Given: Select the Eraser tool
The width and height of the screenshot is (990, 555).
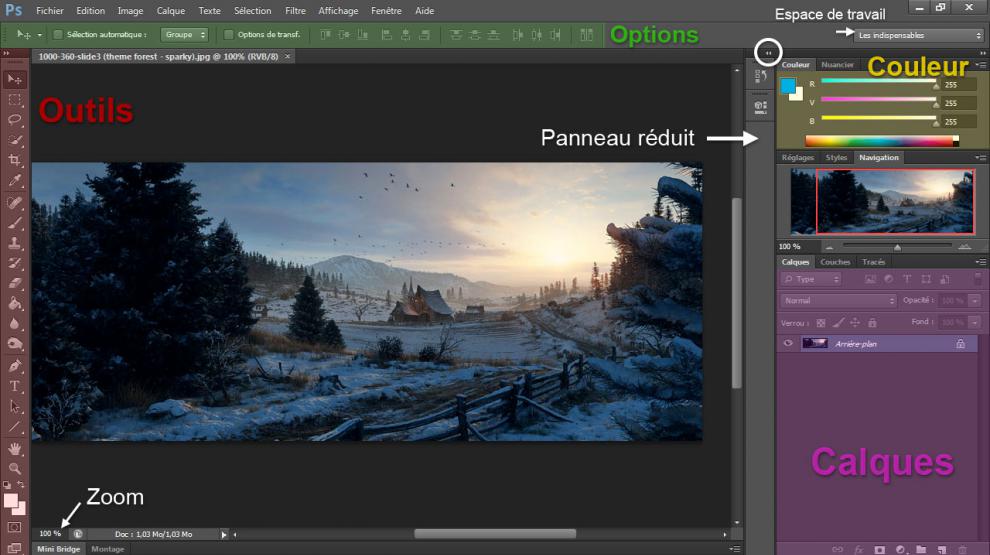Looking at the screenshot, I should (15, 283).
